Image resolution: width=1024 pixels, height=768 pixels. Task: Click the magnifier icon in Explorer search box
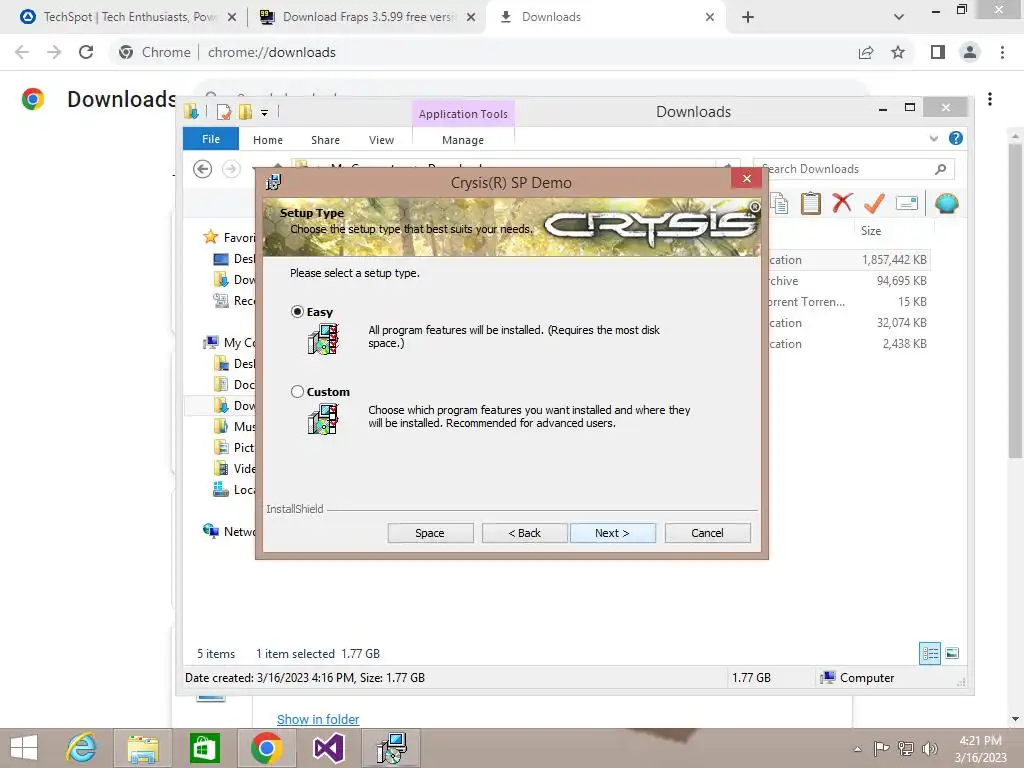click(x=940, y=169)
